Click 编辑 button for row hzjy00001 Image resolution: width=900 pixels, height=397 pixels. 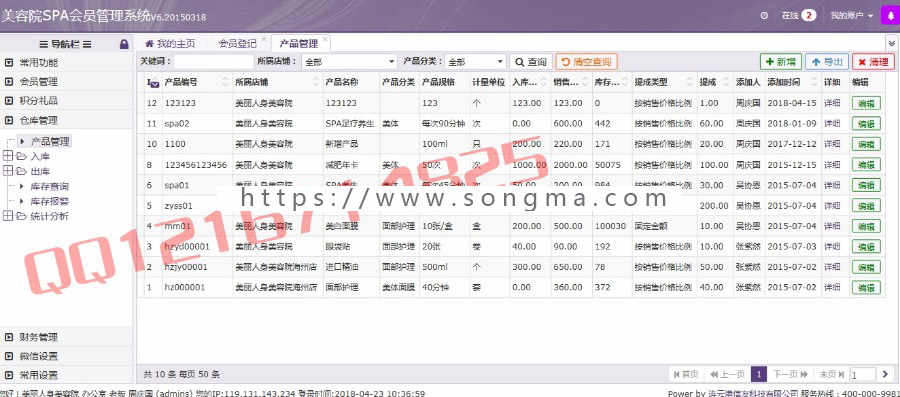coord(866,267)
